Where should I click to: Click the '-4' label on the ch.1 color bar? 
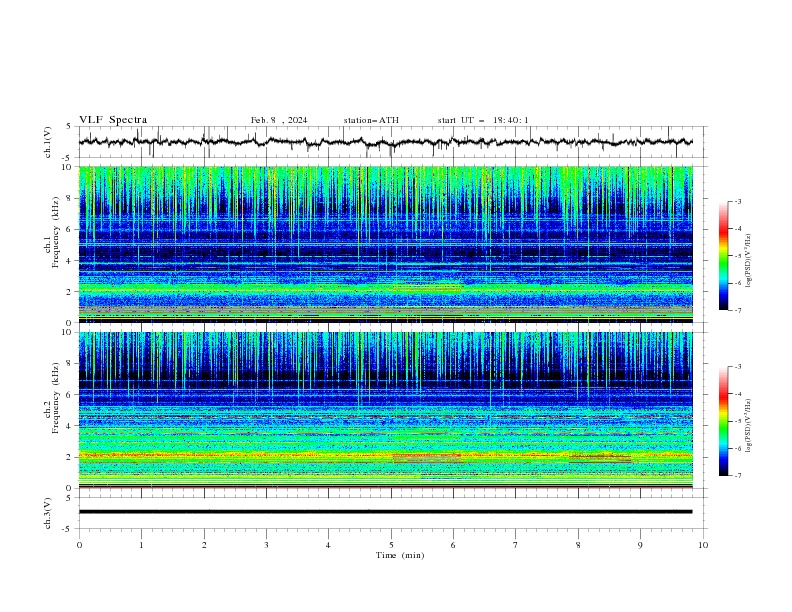[737, 229]
